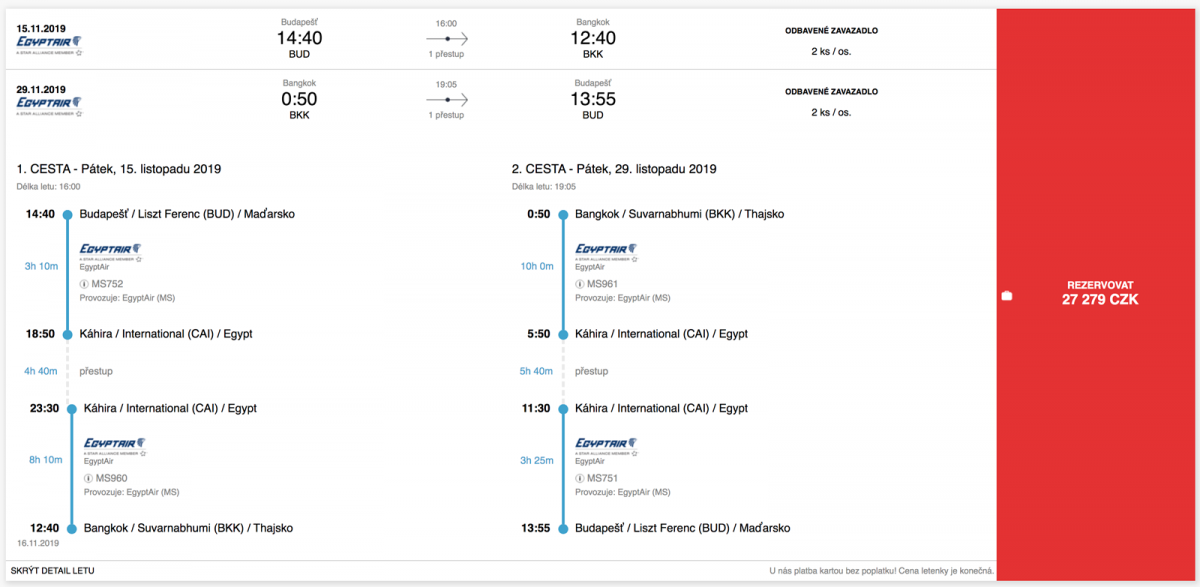
Task: Click the suitcase icon on the red panel
Action: point(1007,295)
